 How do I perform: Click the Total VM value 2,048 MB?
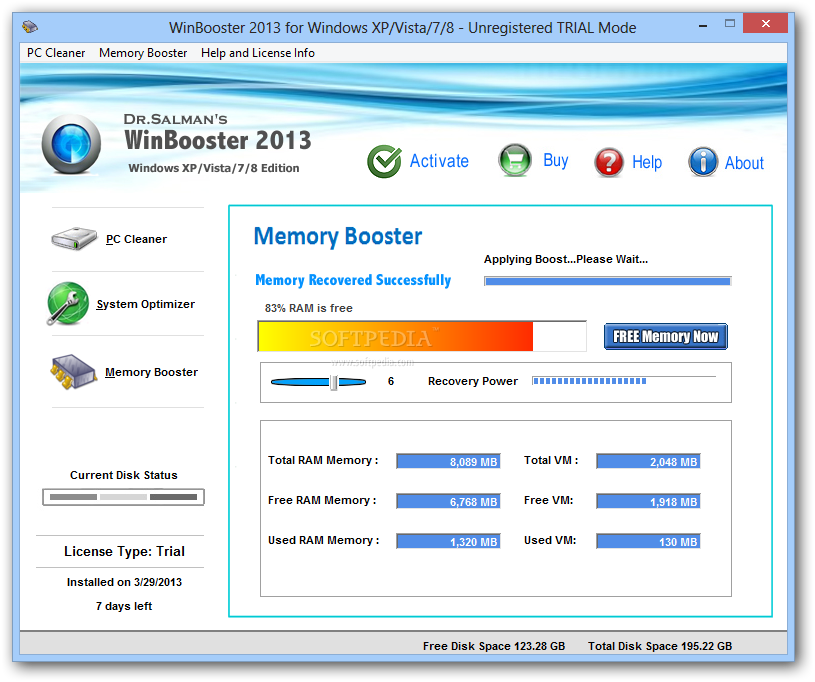(648, 461)
